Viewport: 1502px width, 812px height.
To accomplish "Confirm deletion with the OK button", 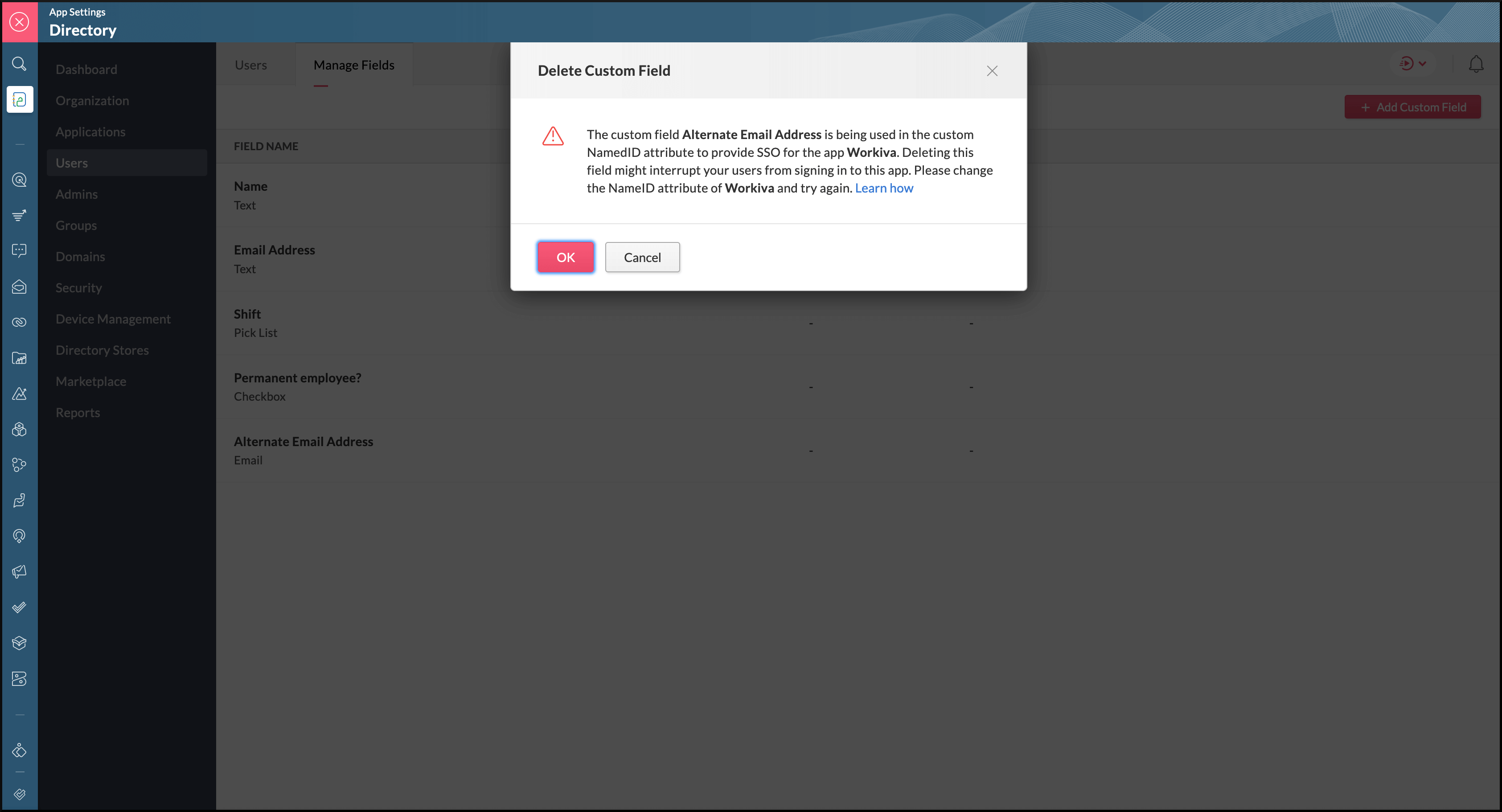I will (x=566, y=257).
